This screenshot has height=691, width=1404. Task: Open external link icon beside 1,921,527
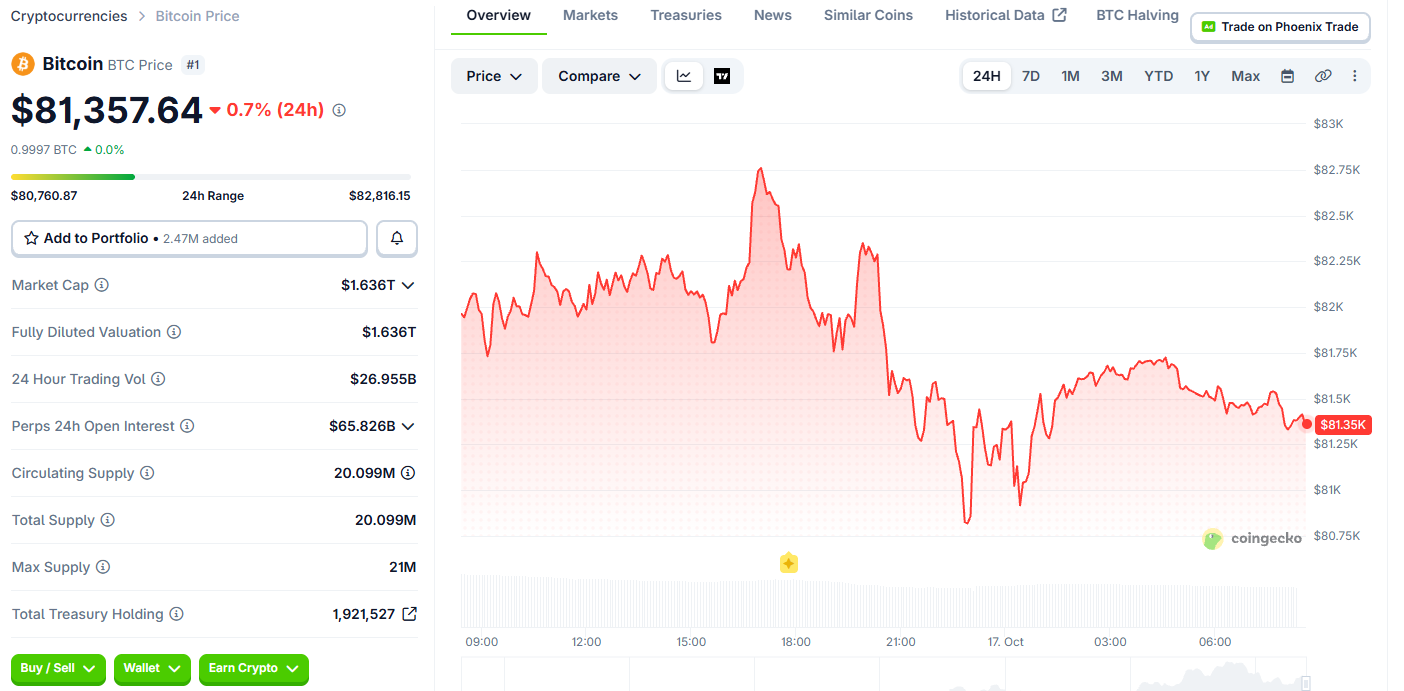click(409, 614)
